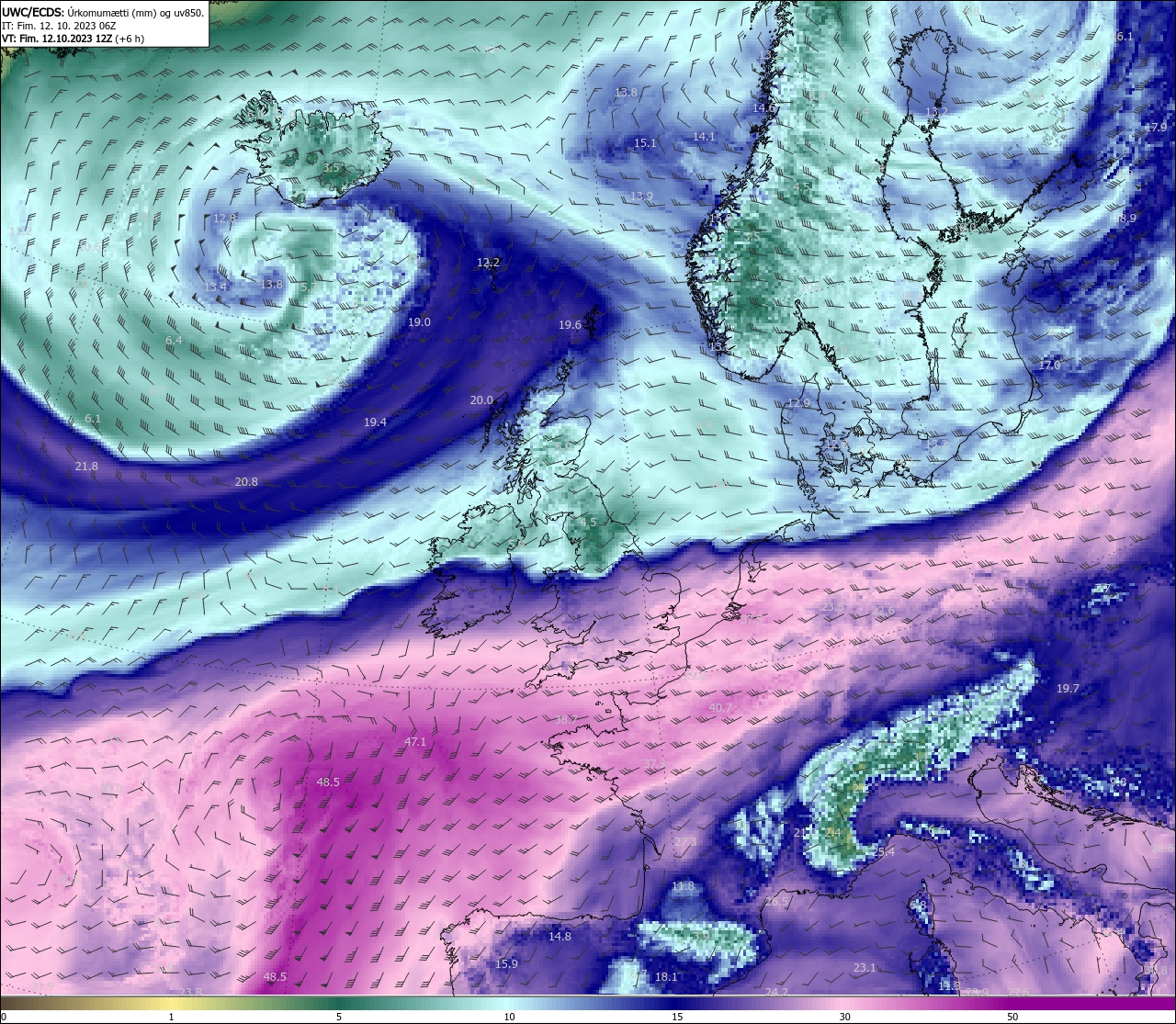The width and height of the screenshot is (1176, 1024).
Task: Click the '38.7' value label on the map
Action: [x=567, y=719]
